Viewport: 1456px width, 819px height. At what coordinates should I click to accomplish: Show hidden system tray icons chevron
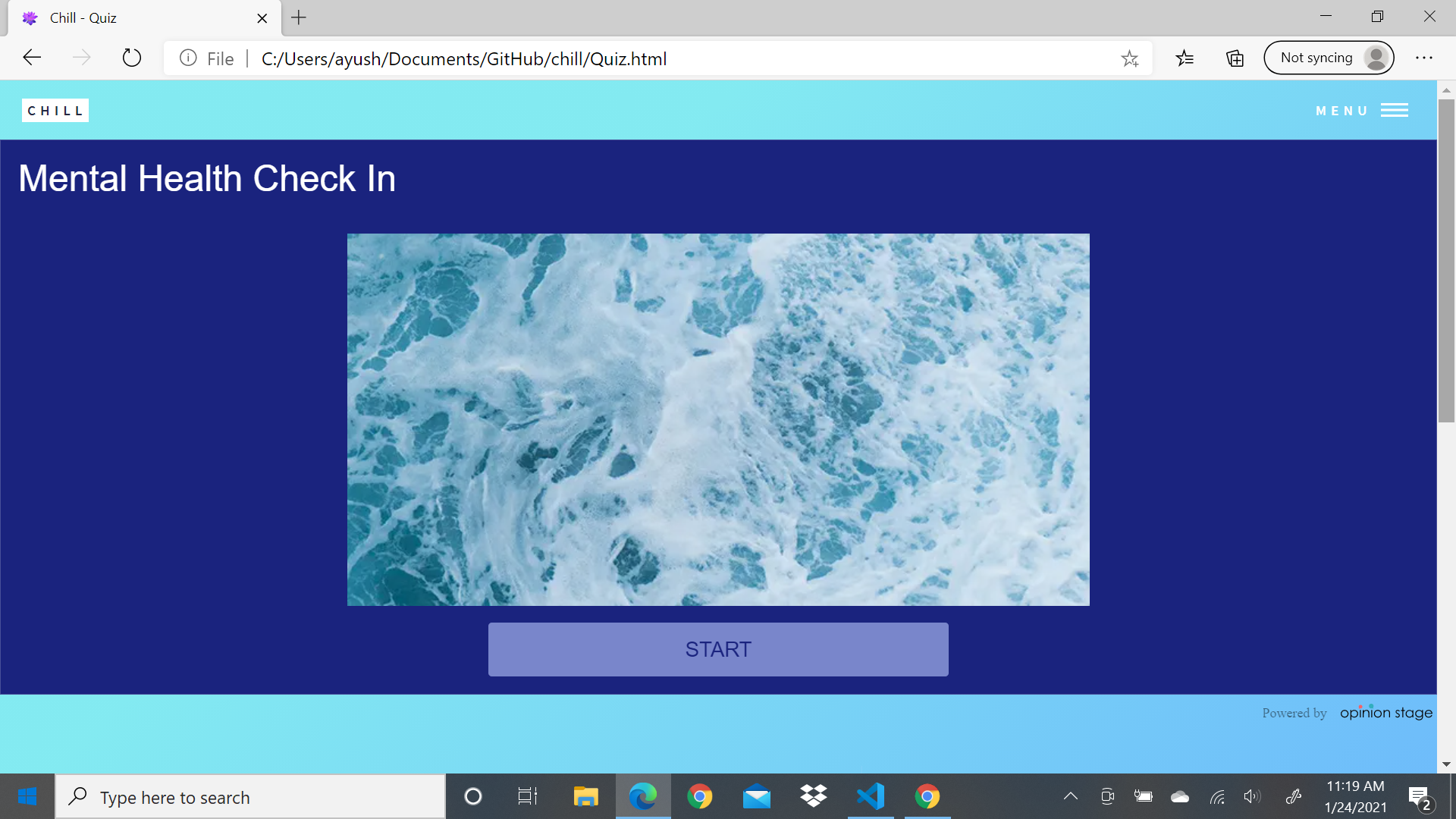[x=1070, y=796]
